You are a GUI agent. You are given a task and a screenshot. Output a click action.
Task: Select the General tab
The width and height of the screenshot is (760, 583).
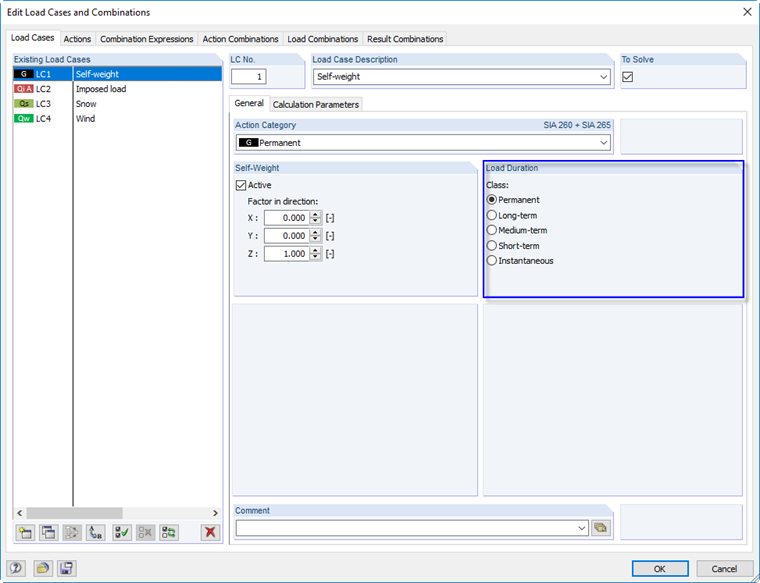tap(249, 103)
